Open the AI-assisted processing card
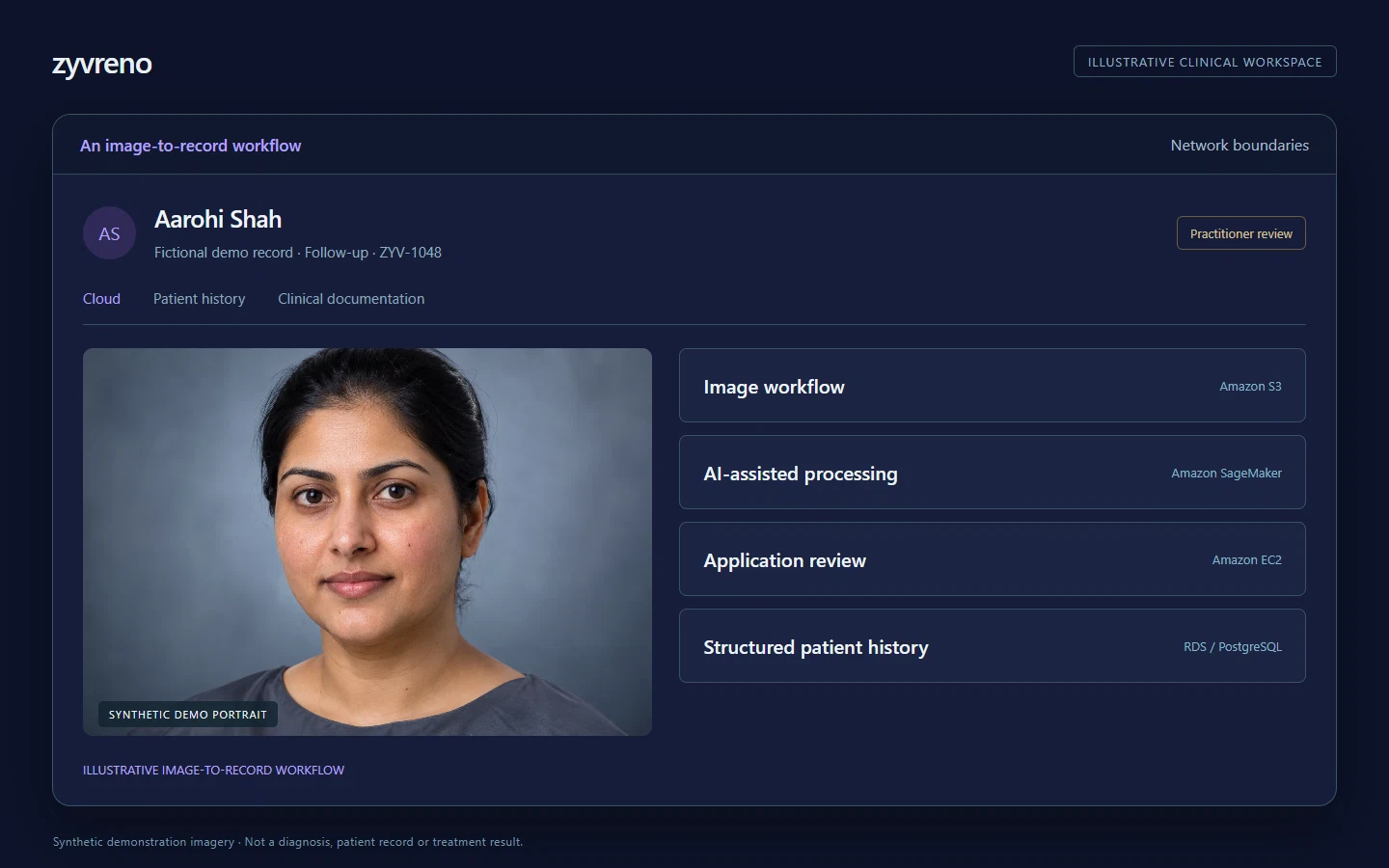Screen dimensions: 1389x868 click(992, 473)
